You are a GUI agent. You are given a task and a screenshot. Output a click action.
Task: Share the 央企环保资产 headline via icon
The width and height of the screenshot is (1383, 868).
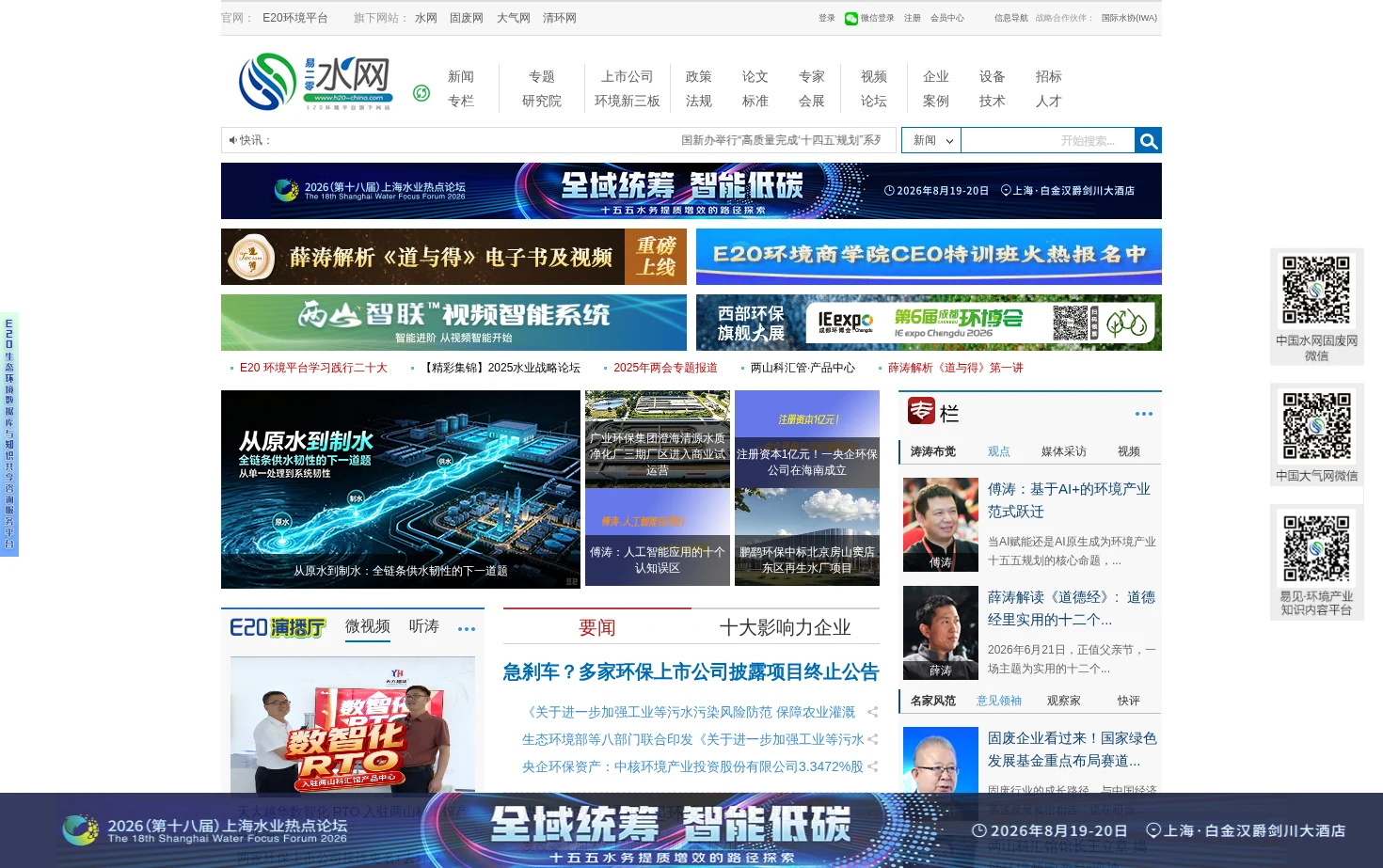tap(872, 766)
